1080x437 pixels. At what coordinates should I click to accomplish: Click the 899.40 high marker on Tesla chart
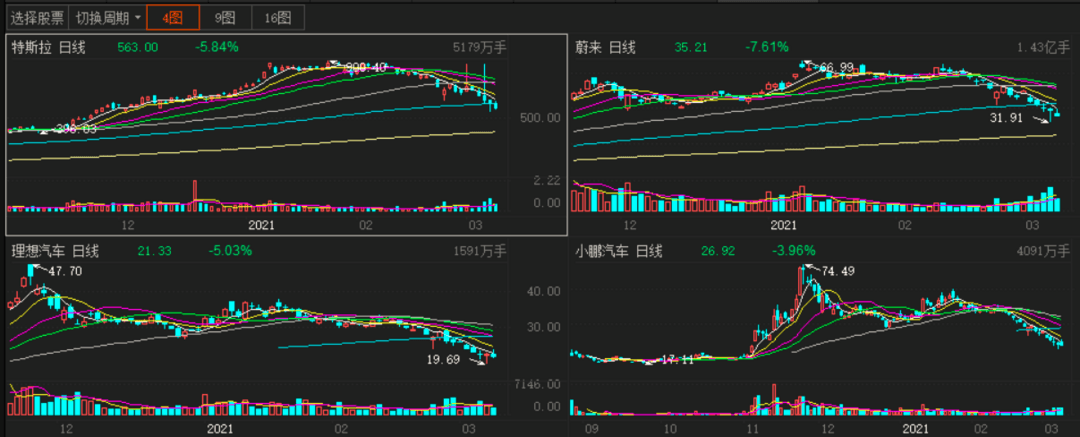click(366, 67)
